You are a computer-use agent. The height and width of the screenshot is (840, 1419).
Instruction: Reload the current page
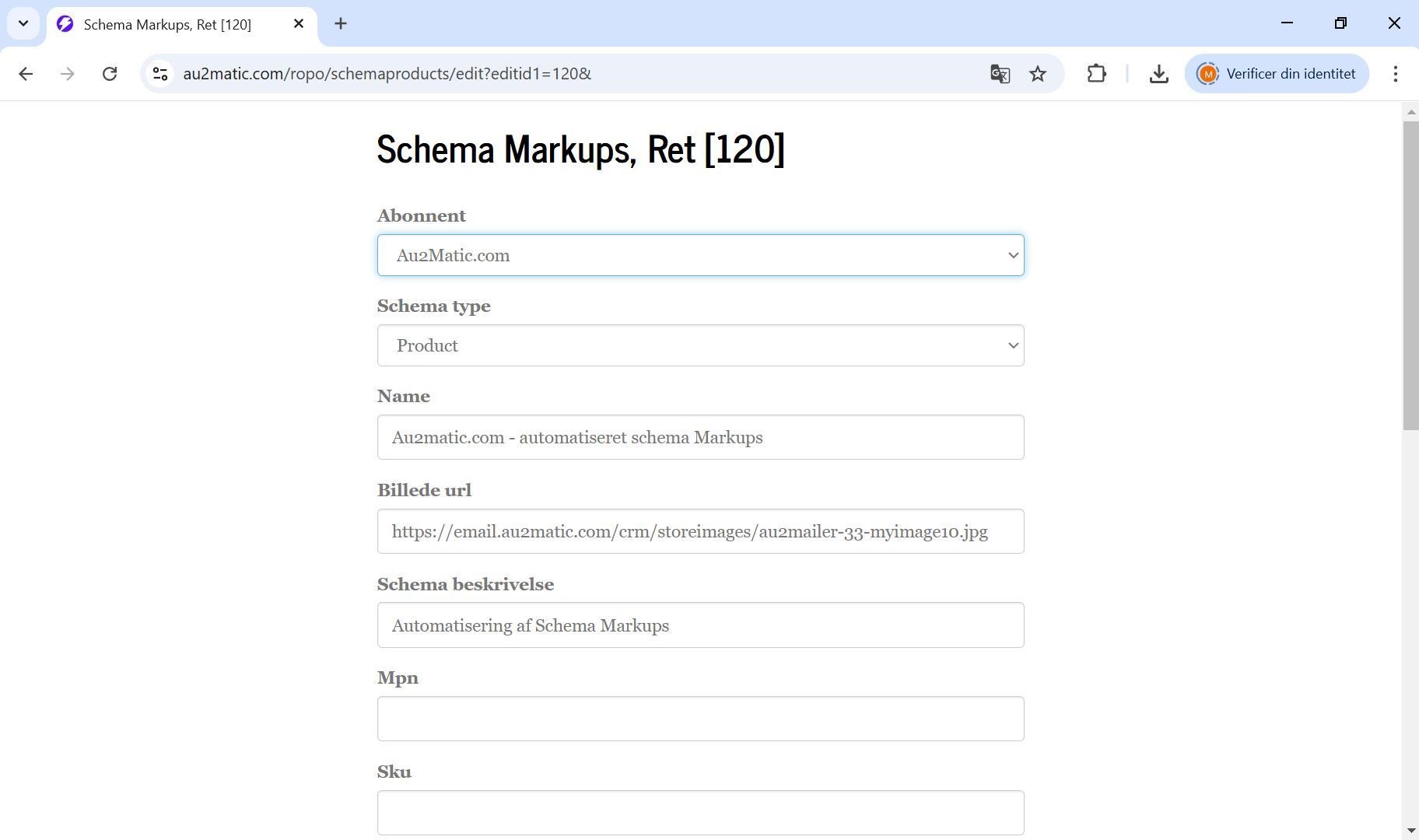110,74
